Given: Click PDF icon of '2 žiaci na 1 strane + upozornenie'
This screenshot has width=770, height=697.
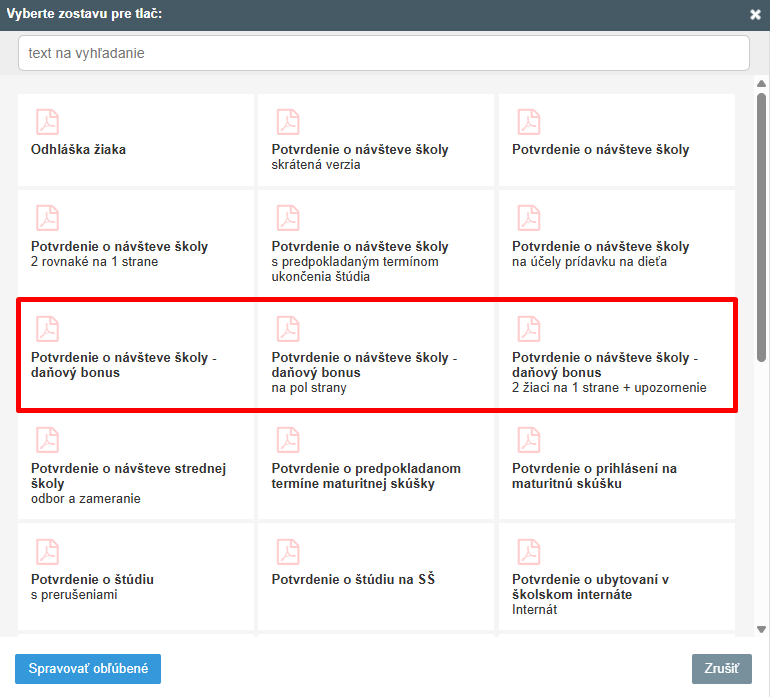Looking at the screenshot, I should (529, 329).
